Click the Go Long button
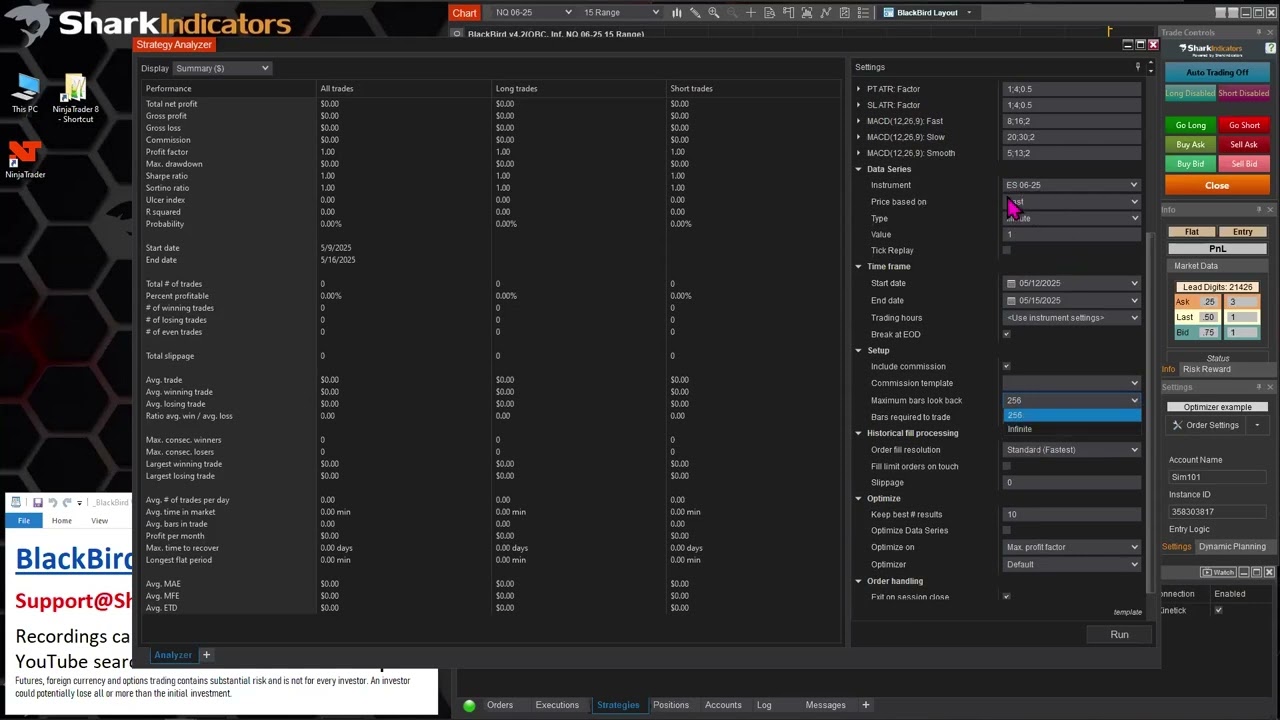This screenshot has height=720, width=1280. pyautogui.click(x=1190, y=125)
